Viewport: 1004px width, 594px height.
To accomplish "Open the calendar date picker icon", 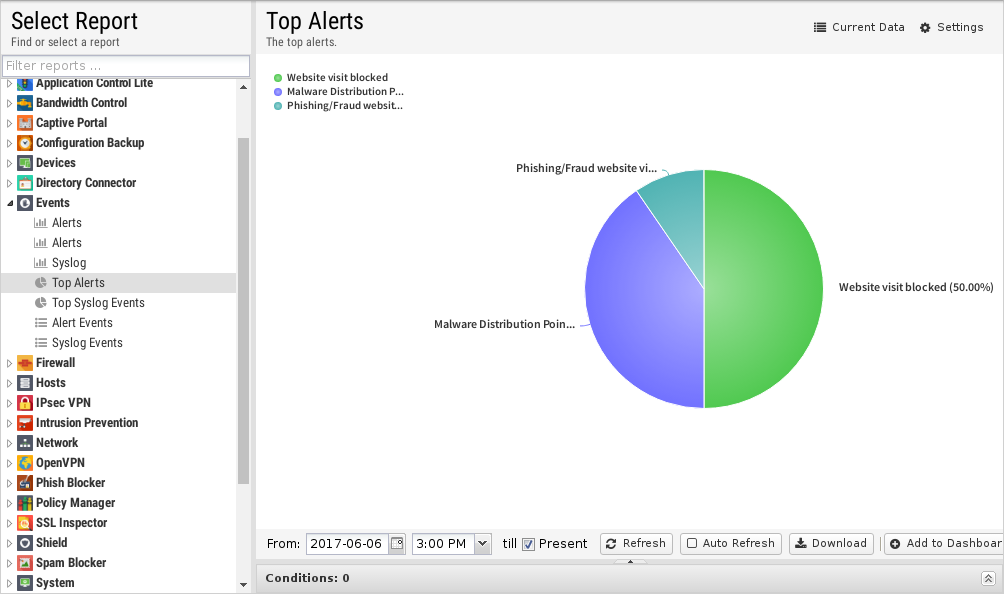I will (x=397, y=543).
